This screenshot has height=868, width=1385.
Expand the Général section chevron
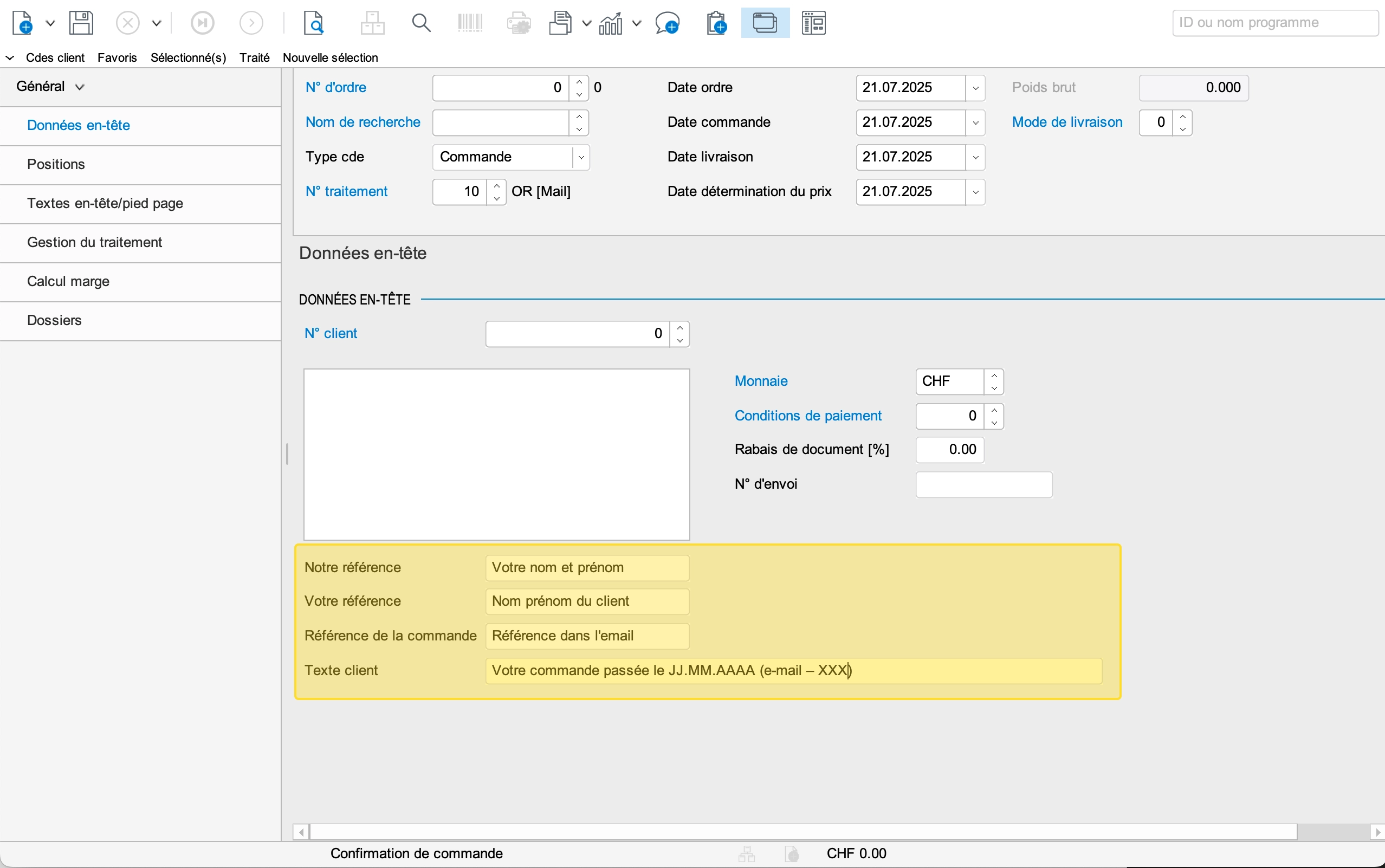point(80,87)
